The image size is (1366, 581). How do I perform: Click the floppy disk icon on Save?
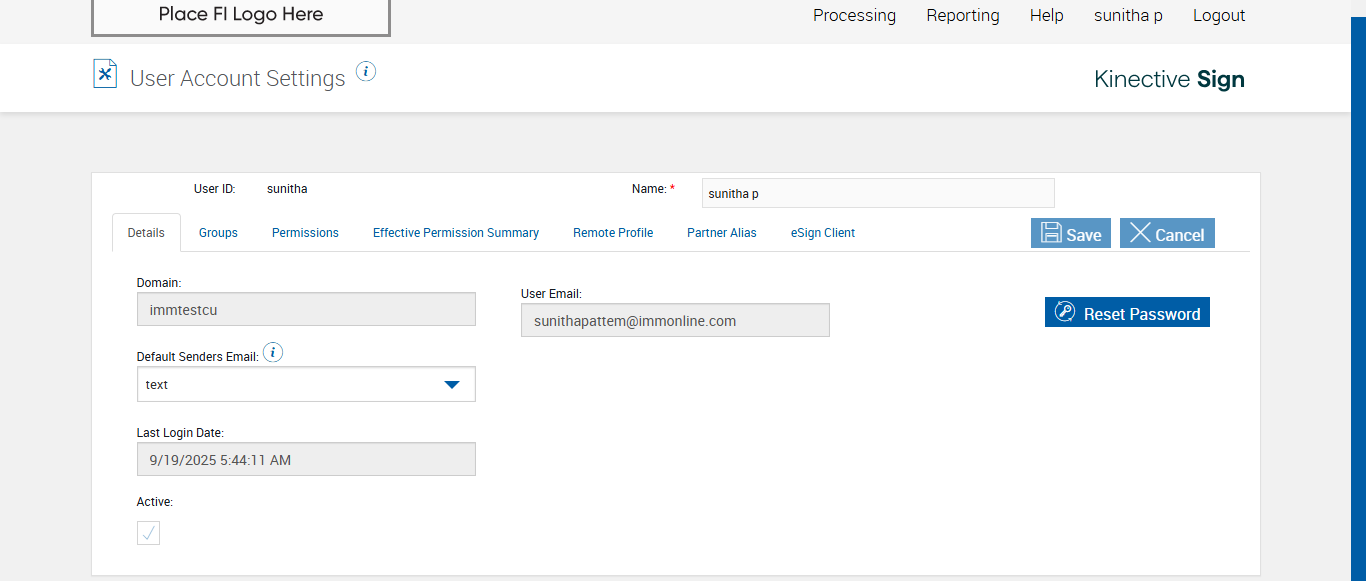(x=1051, y=233)
